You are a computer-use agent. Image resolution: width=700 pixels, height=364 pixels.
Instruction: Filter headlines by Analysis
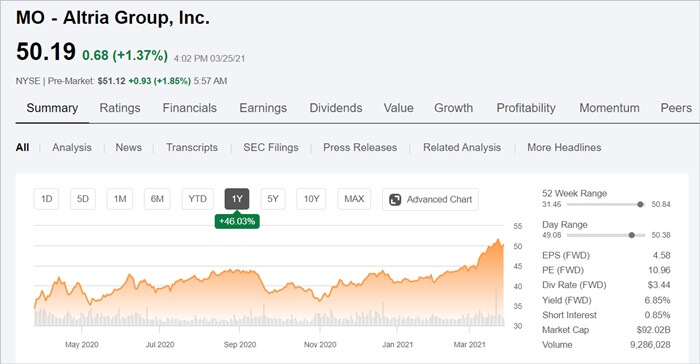coord(72,147)
